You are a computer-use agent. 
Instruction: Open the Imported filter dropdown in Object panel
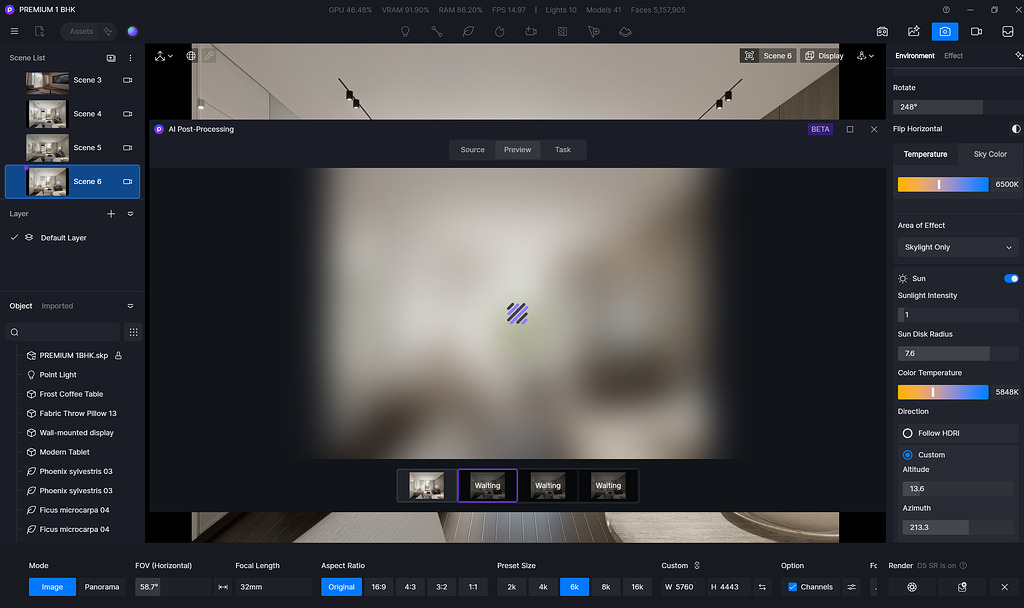coord(58,305)
